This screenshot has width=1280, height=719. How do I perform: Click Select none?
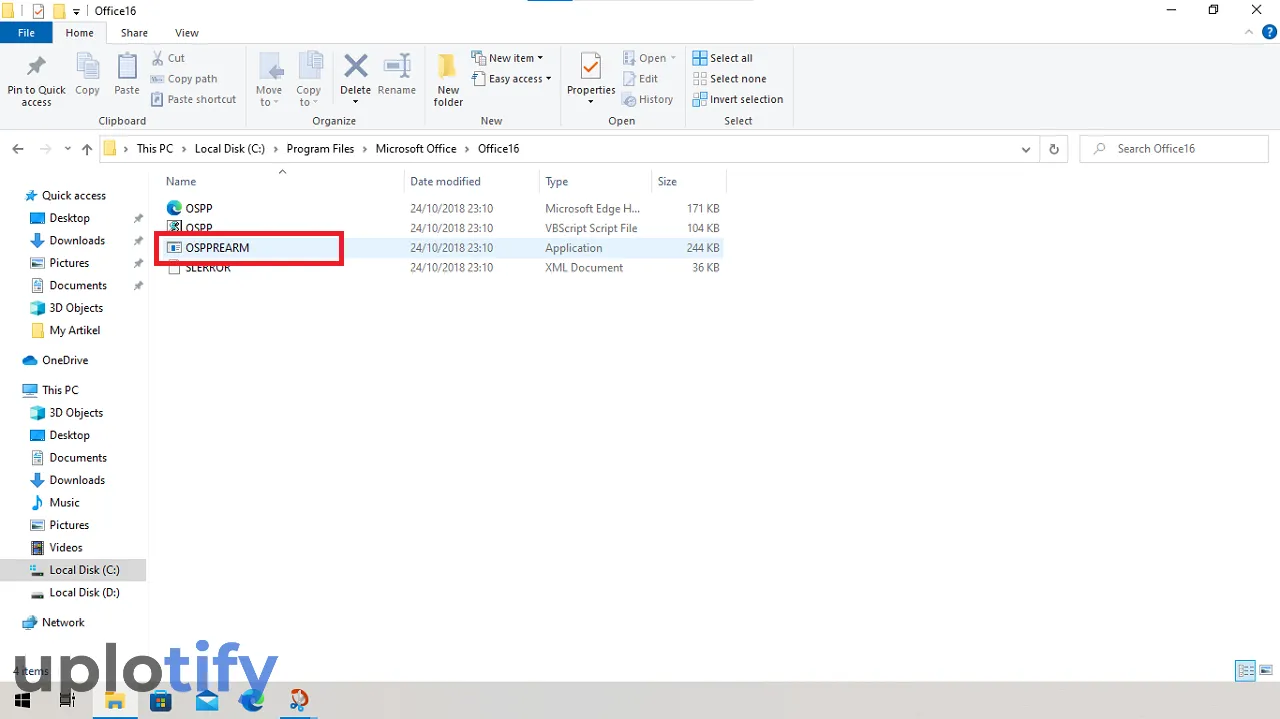pyautogui.click(x=729, y=79)
